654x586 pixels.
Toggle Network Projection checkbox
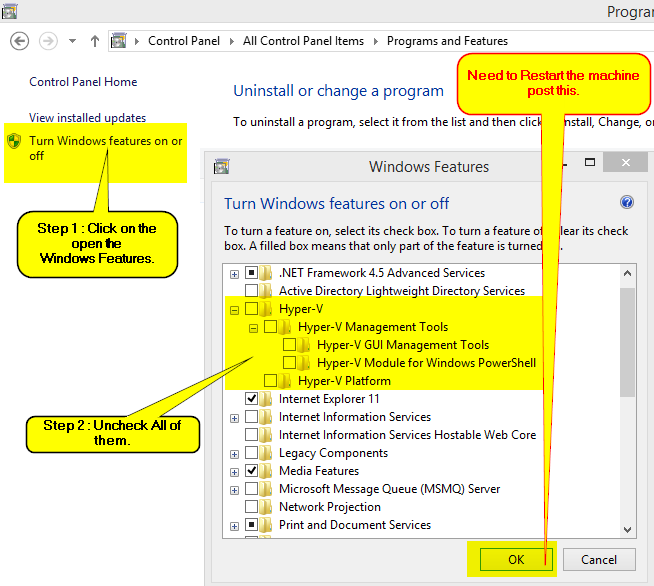point(251,506)
